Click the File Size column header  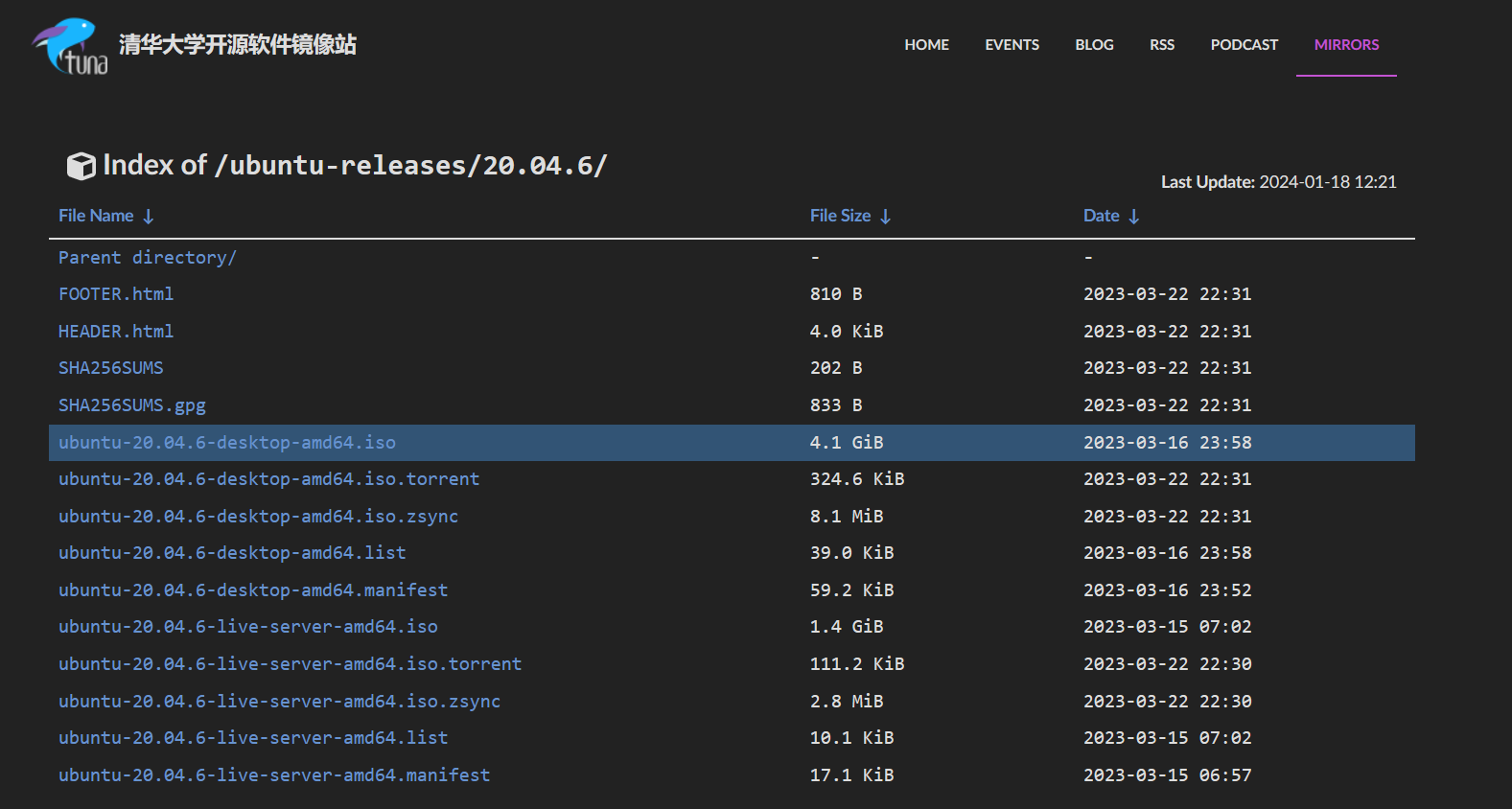point(840,216)
